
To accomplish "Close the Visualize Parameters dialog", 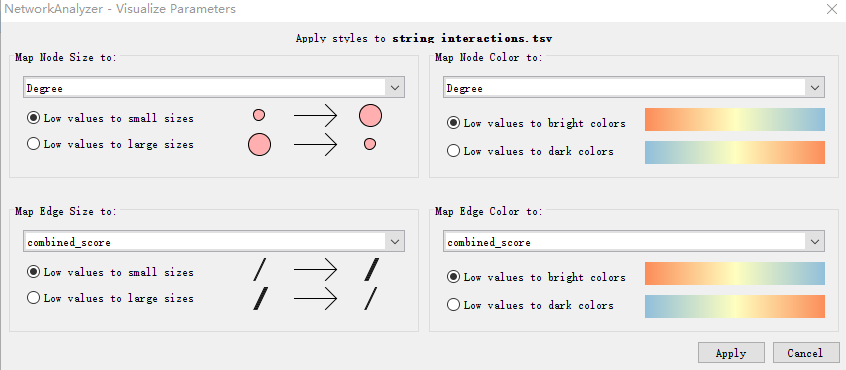I will (x=831, y=9).
